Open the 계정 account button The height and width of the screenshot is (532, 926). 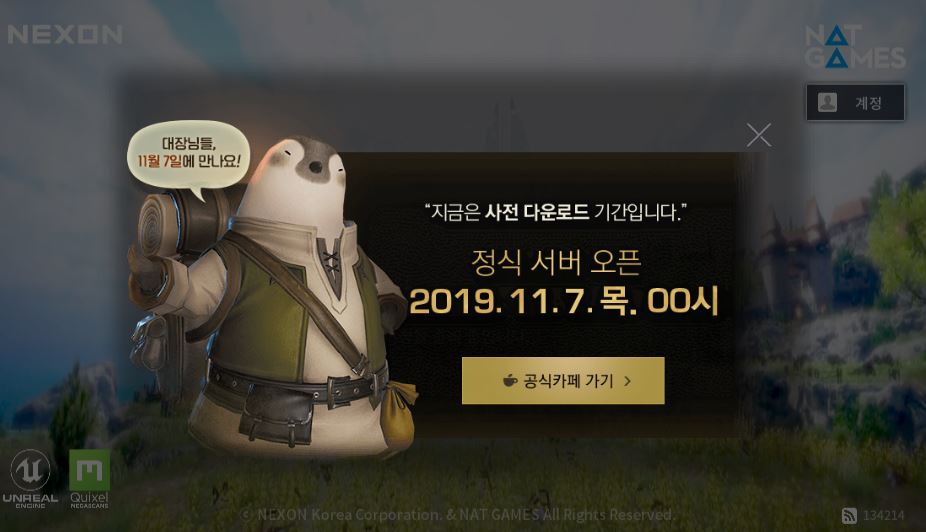point(855,103)
